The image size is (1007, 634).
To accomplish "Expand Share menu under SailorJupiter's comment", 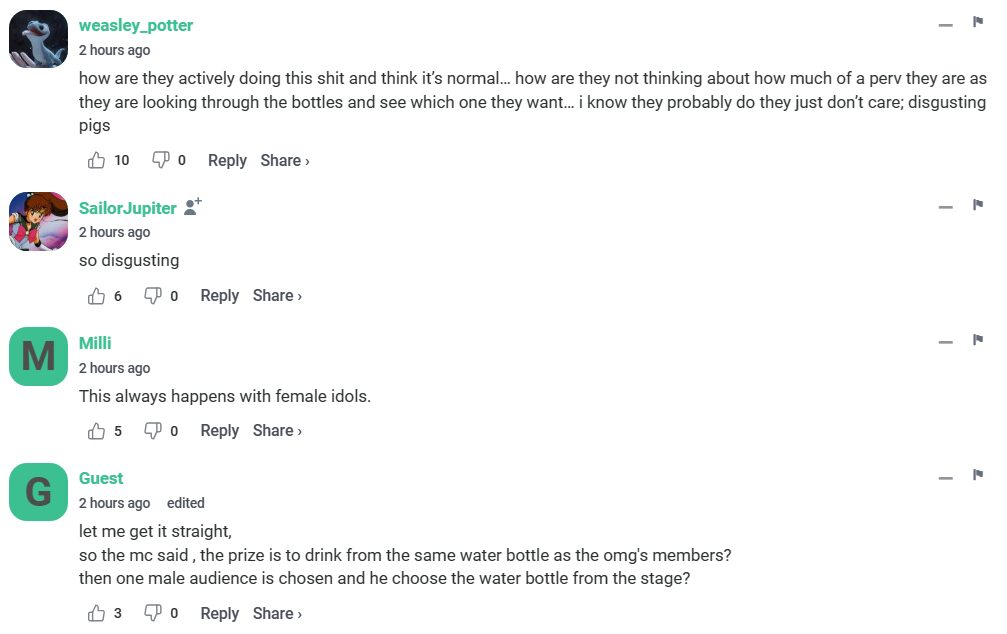I will click(x=277, y=296).
